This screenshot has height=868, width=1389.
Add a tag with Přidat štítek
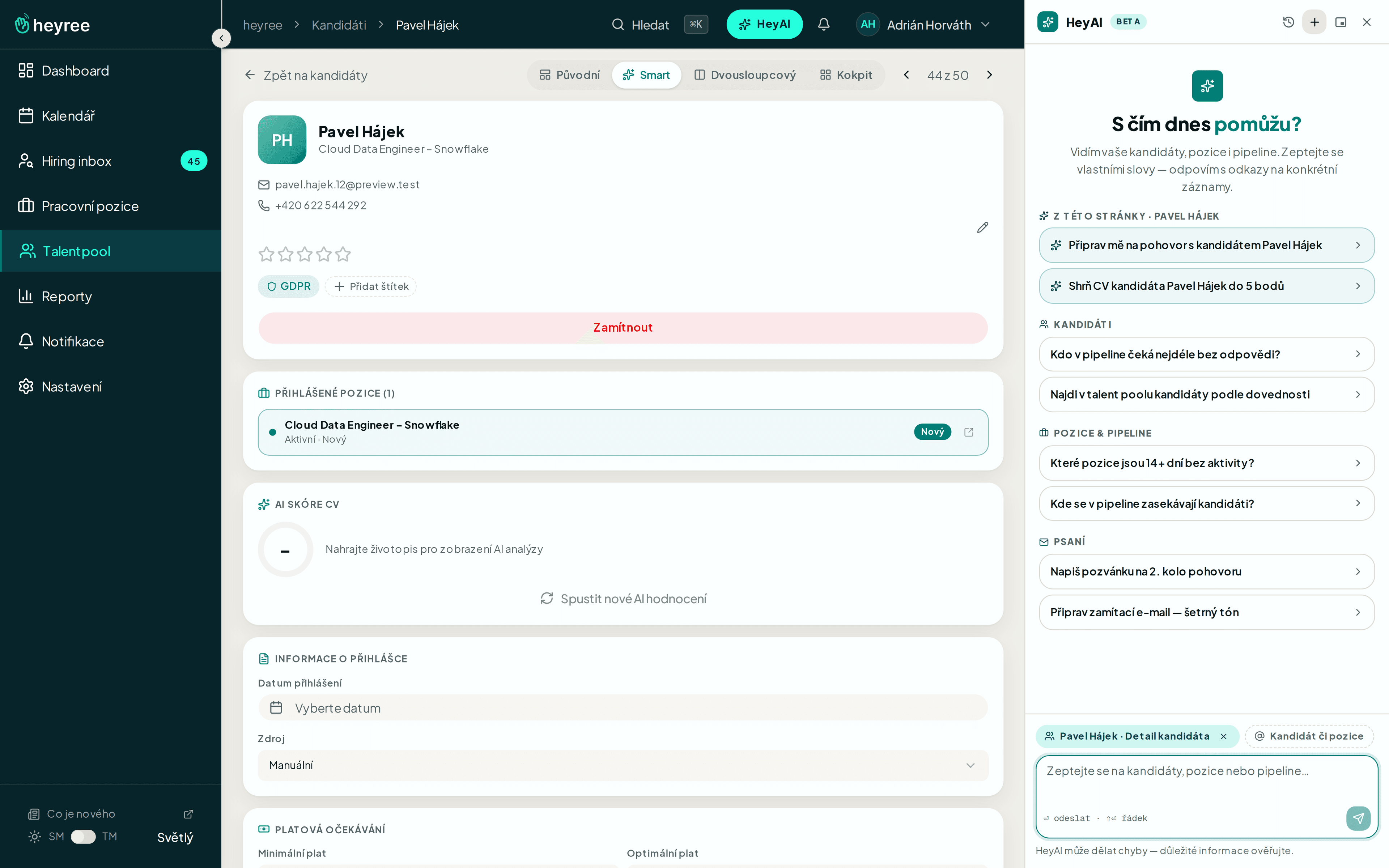click(371, 286)
